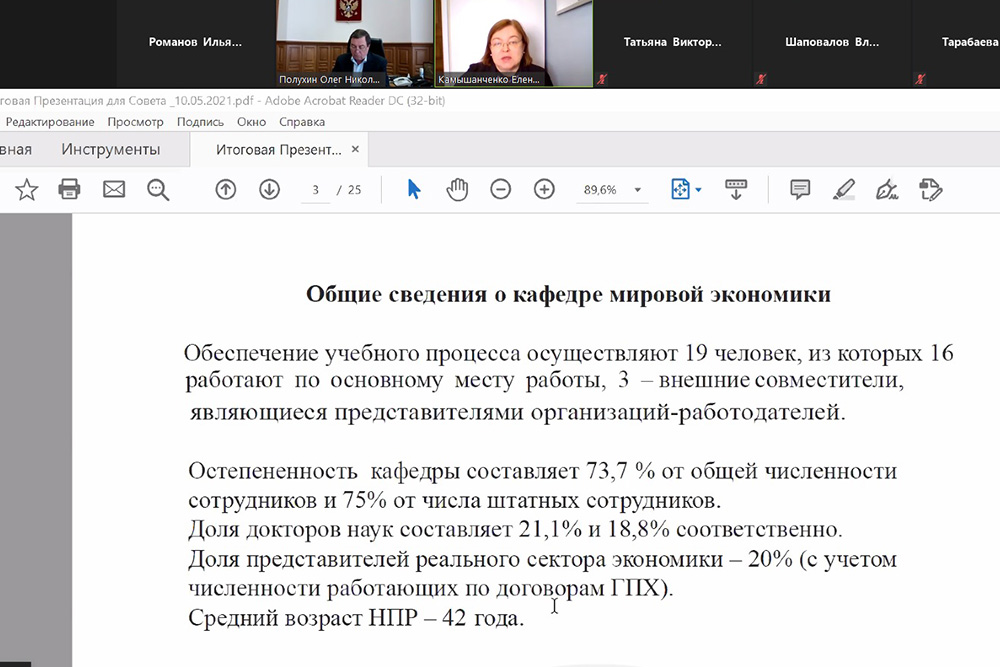The height and width of the screenshot is (667, 1000).
Task: Close the Итоговая Презент... document tab
Action: (354, 150)
